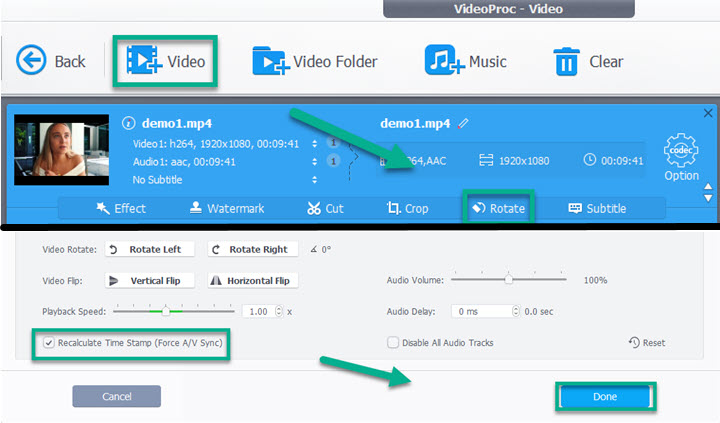Switch to the Rotate tab
720x423 pixels.
coord(498,209)
